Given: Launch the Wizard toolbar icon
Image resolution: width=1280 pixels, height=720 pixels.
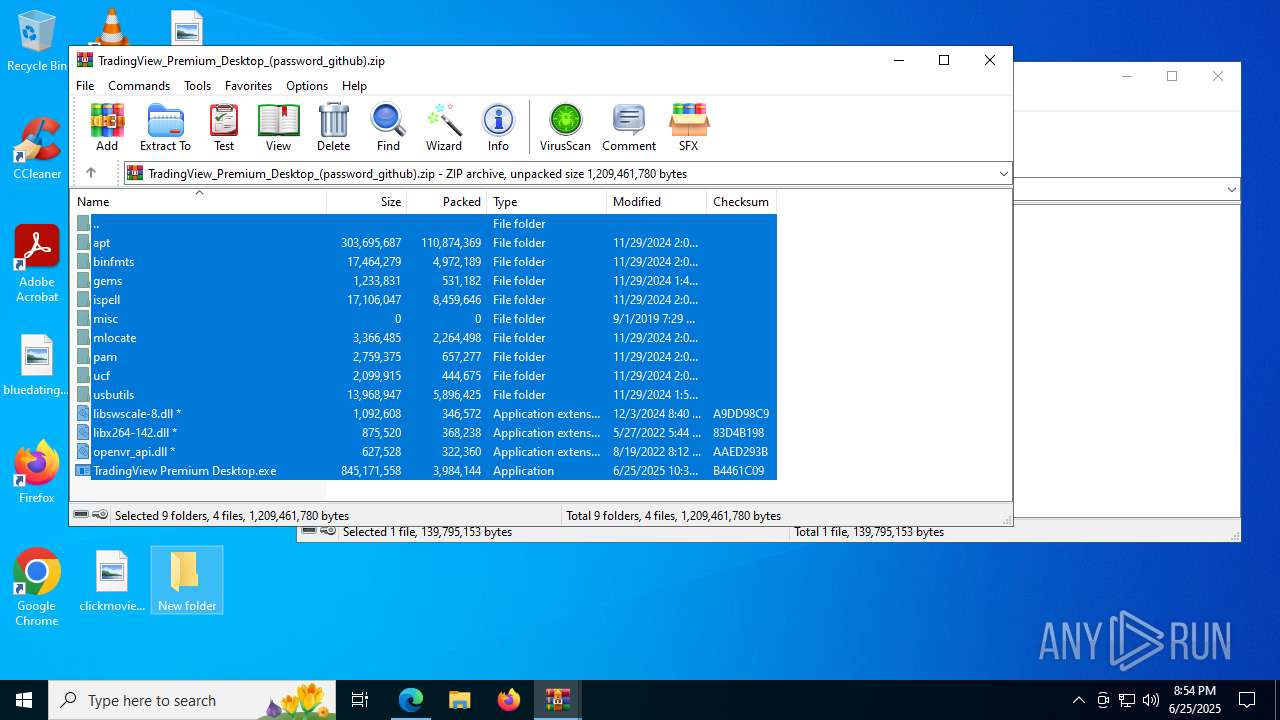Looking at the screenshot, I should [444, 127].
